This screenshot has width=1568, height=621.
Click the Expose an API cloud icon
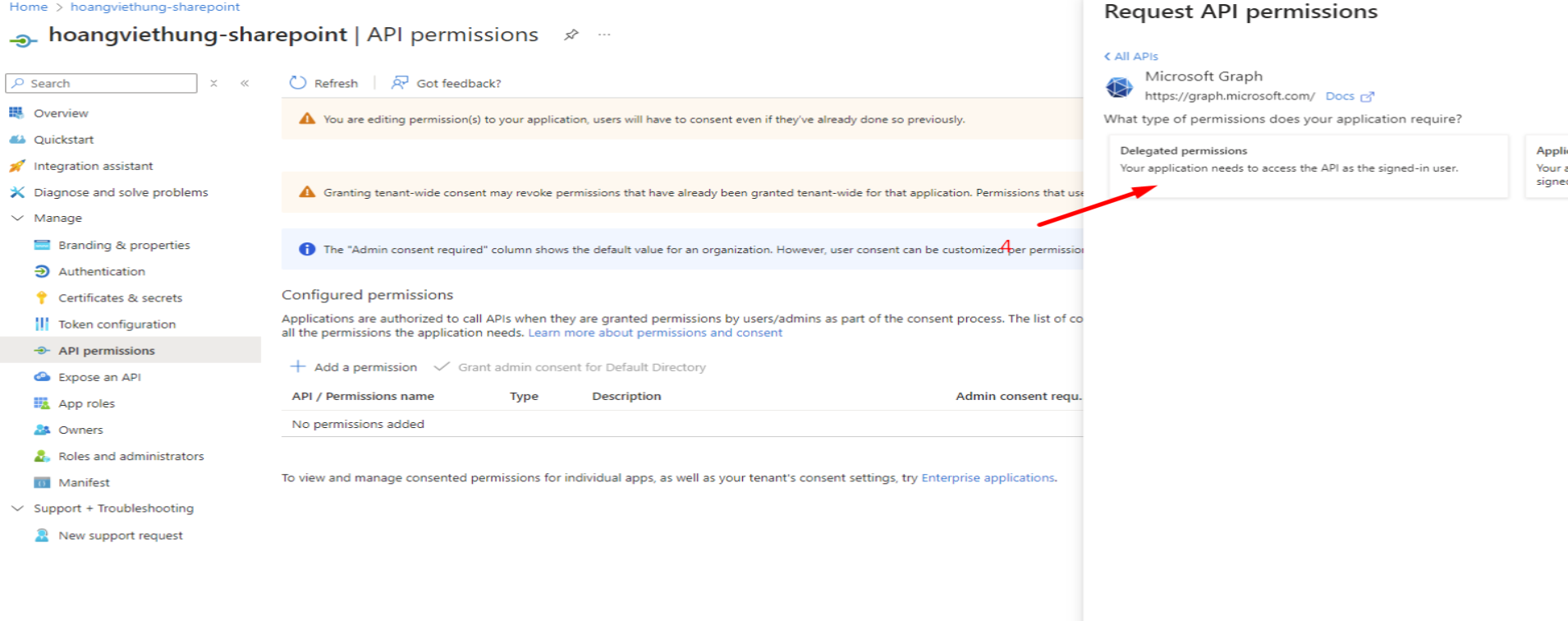point(42,377)
